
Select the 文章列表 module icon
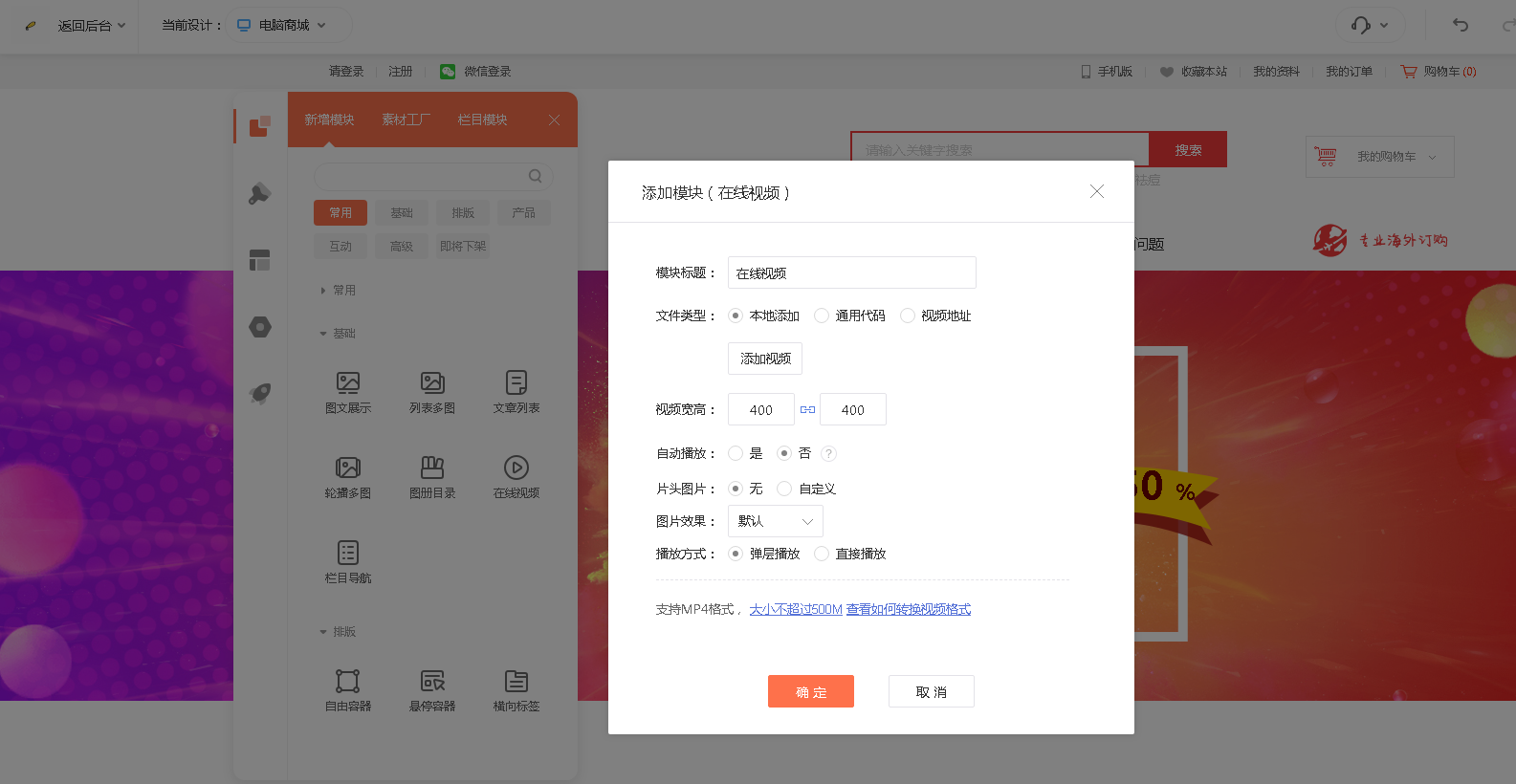(516, 383)
